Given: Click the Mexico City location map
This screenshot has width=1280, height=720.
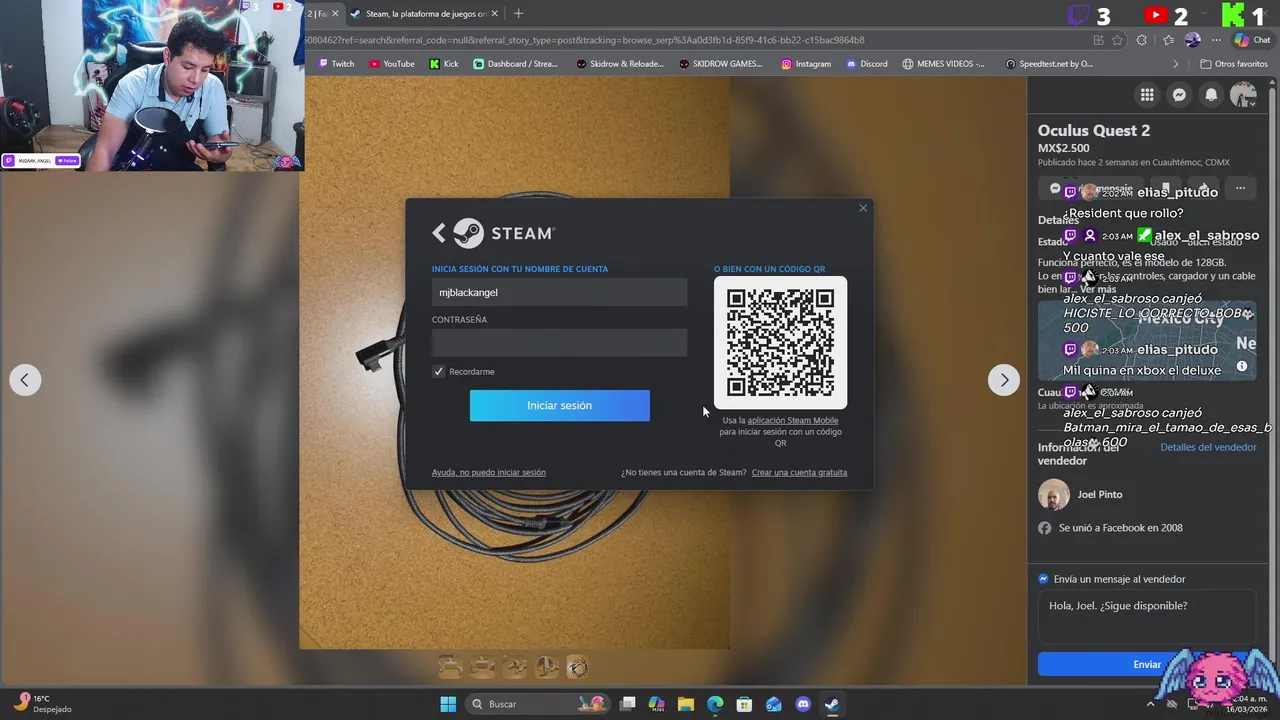Looking at the screenshot, I should coord(1147,340).
